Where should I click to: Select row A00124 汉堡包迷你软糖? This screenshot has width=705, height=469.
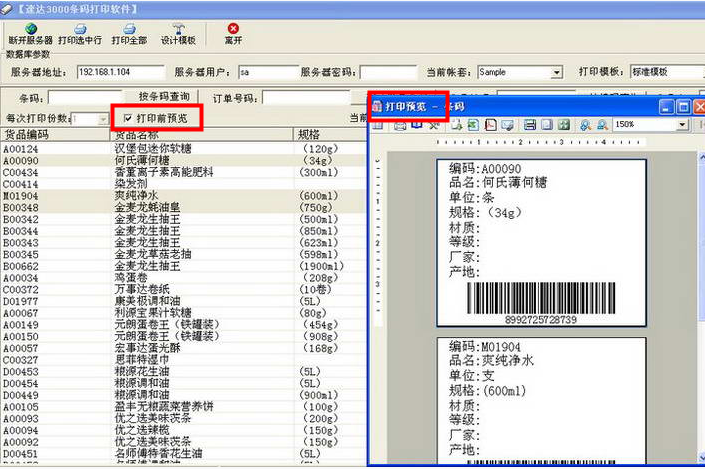tap(183, 148)
